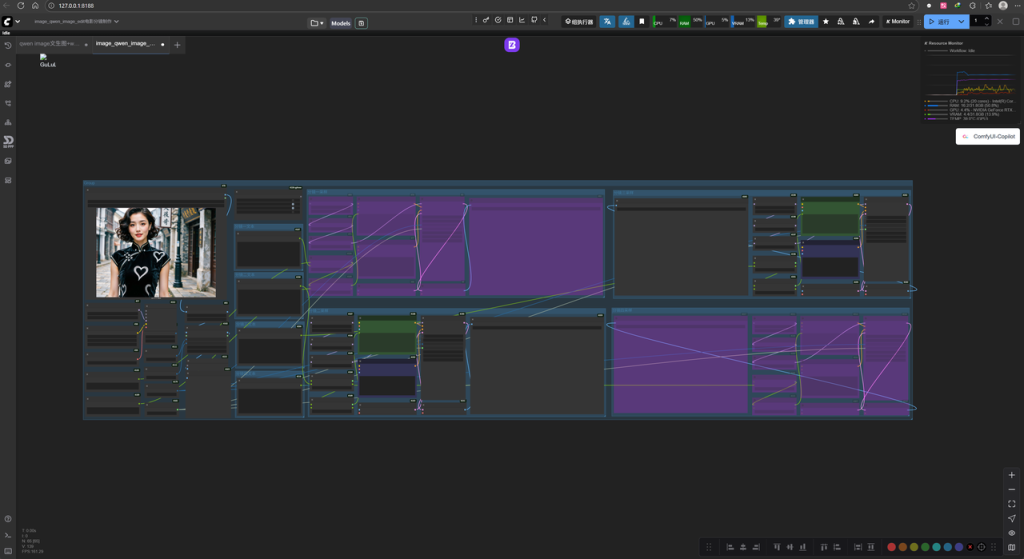1024x559 pixels.
Task: Click the Models button
Action: pos(341,23)
